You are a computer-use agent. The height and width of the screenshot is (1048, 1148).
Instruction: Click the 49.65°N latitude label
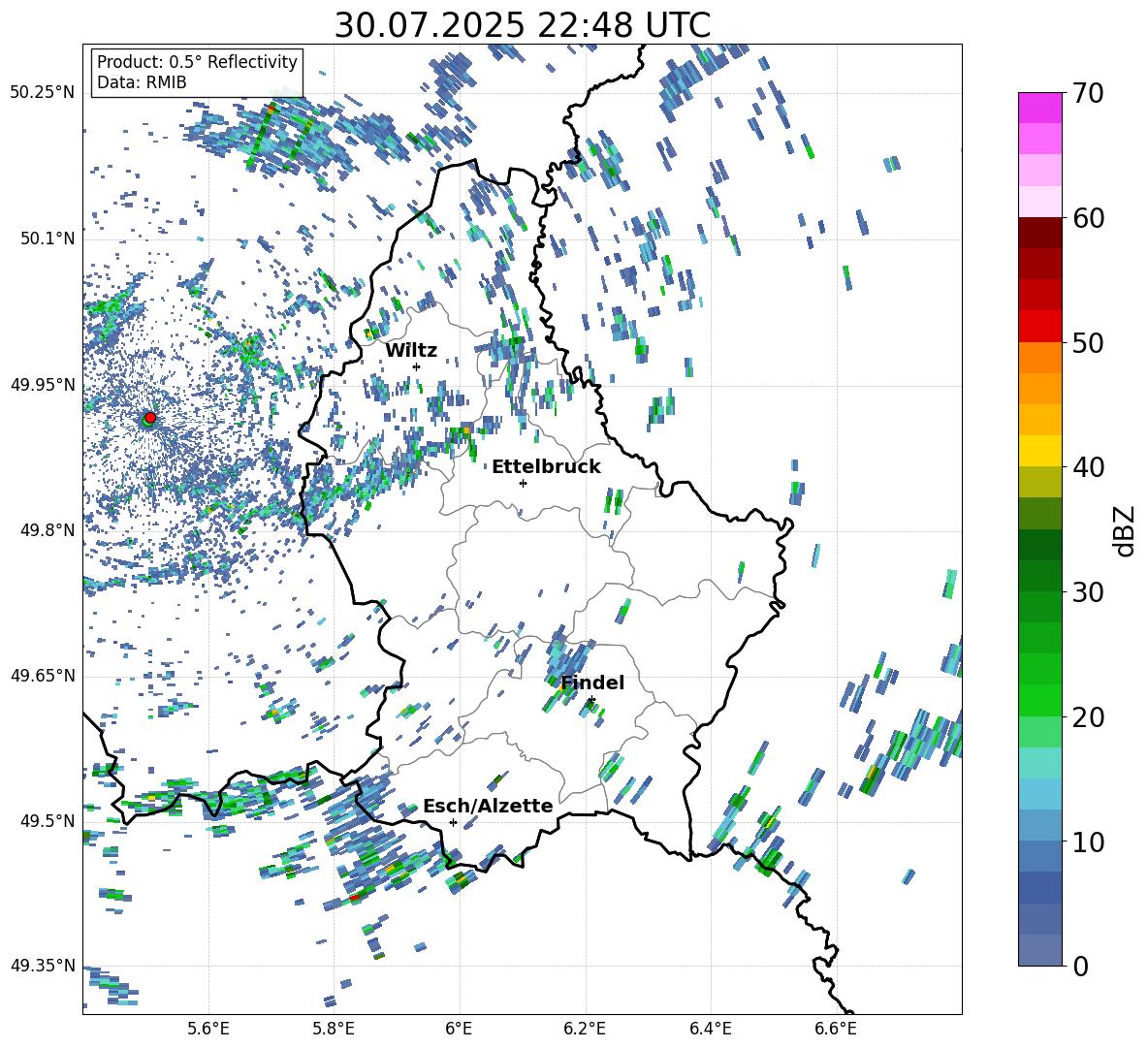(x=42, y=675)
